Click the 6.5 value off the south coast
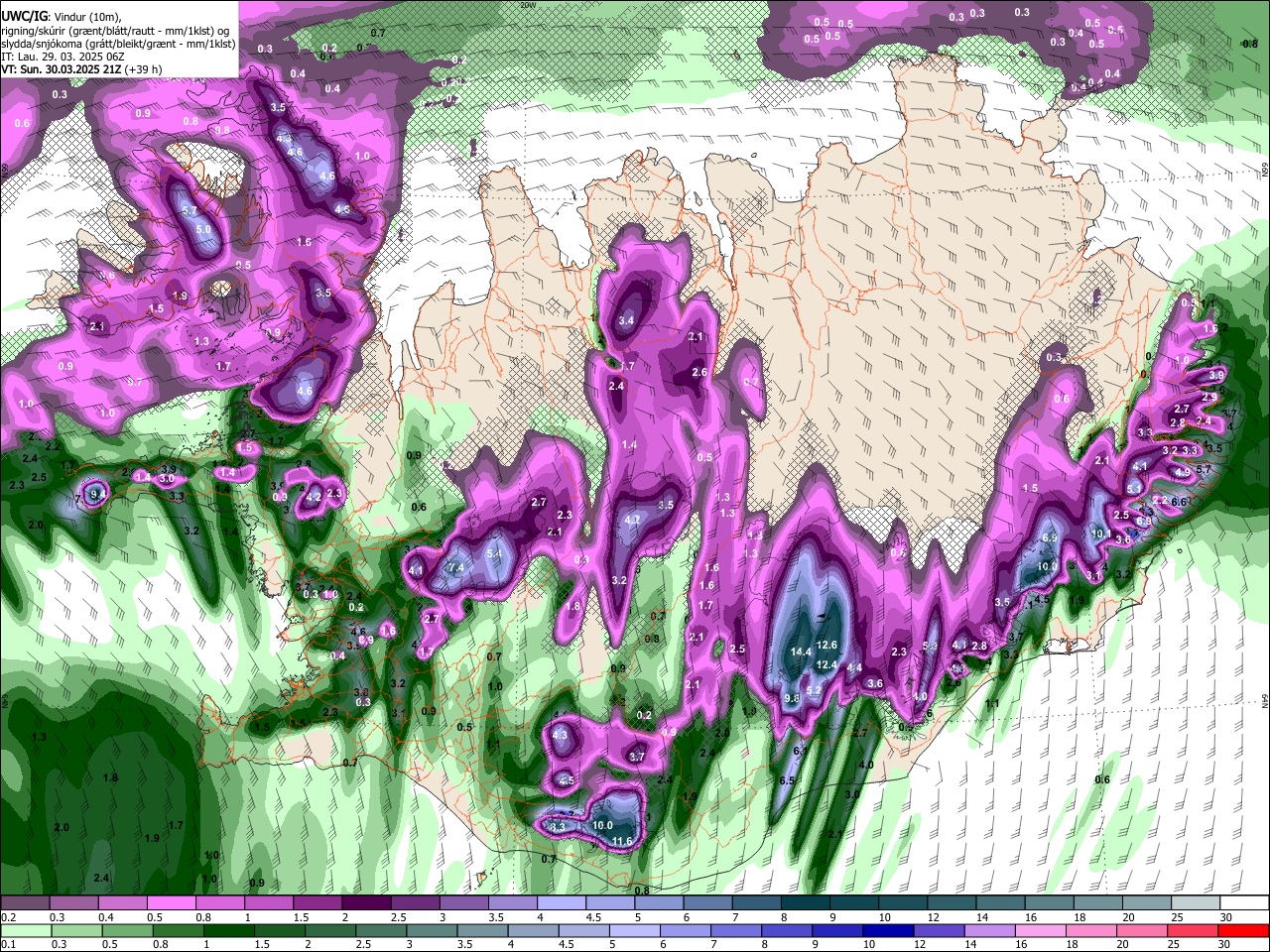1270x952 pixels. pyautogui.click(x=787, y=780)
